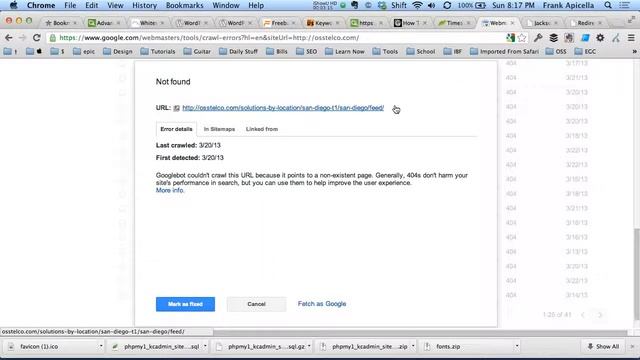This screenshot has height=360, width=640.
Task: Open the SEO bookmarks folder
Action: point(307,51)
